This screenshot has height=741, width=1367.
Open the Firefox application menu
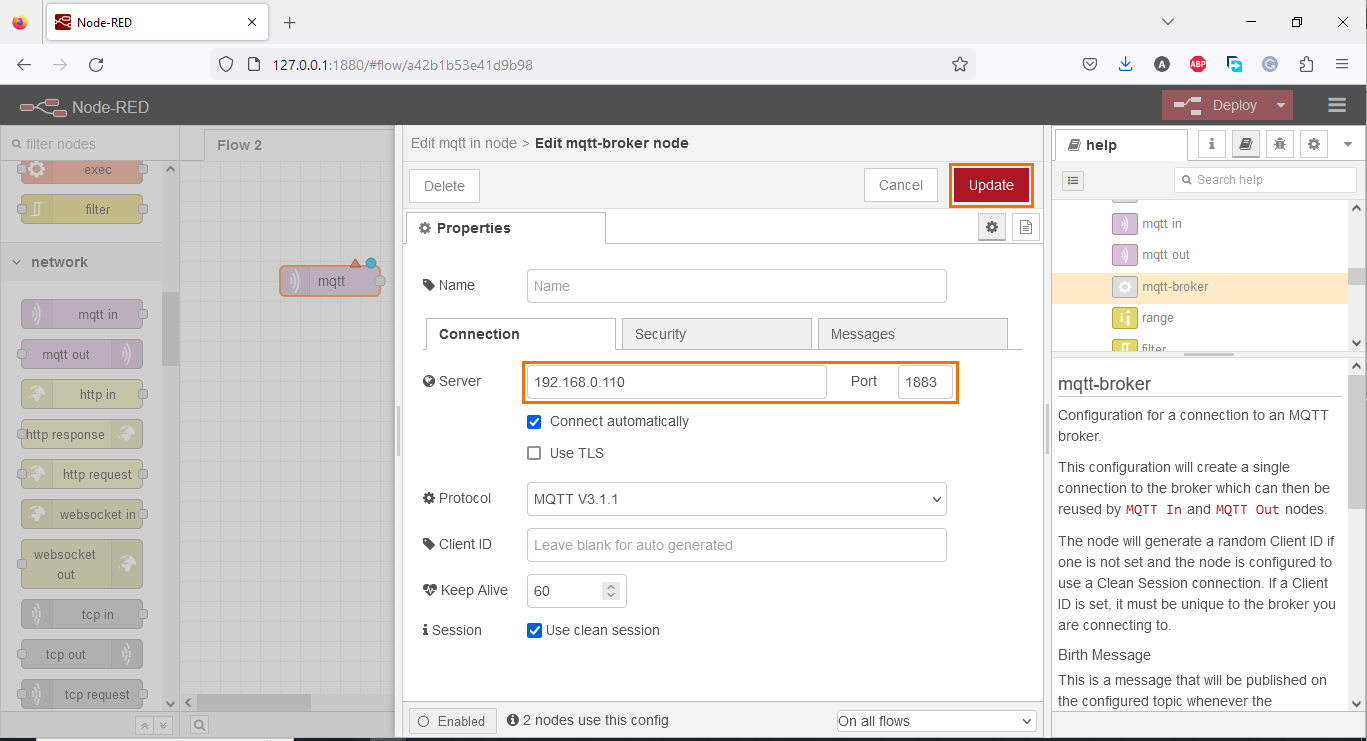[x=1342, y=64]
